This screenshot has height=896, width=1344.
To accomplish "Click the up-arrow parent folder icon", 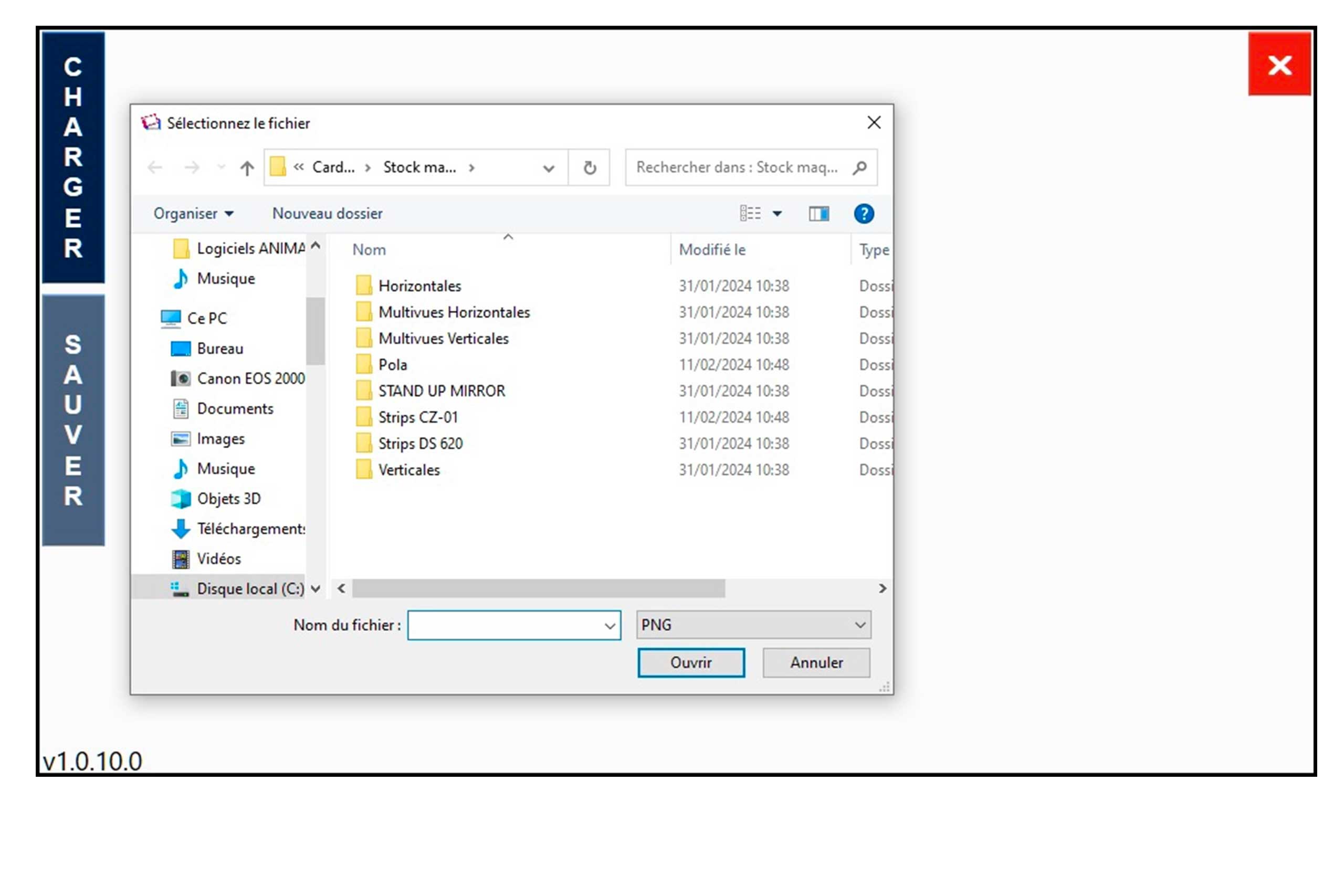I will (x=247, y=168).
